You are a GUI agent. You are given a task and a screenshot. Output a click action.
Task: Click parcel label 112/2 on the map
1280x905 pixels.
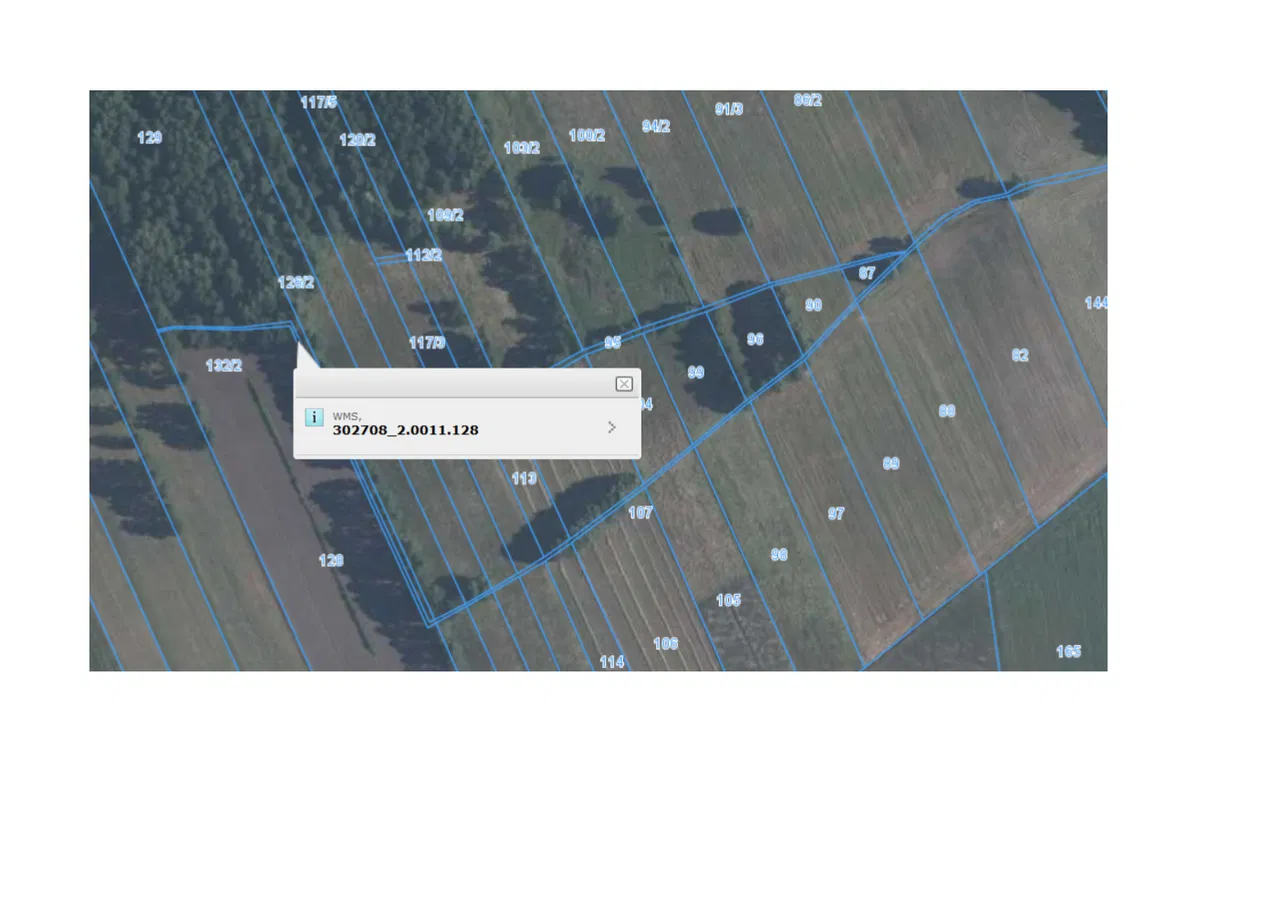tap(424, 256)
